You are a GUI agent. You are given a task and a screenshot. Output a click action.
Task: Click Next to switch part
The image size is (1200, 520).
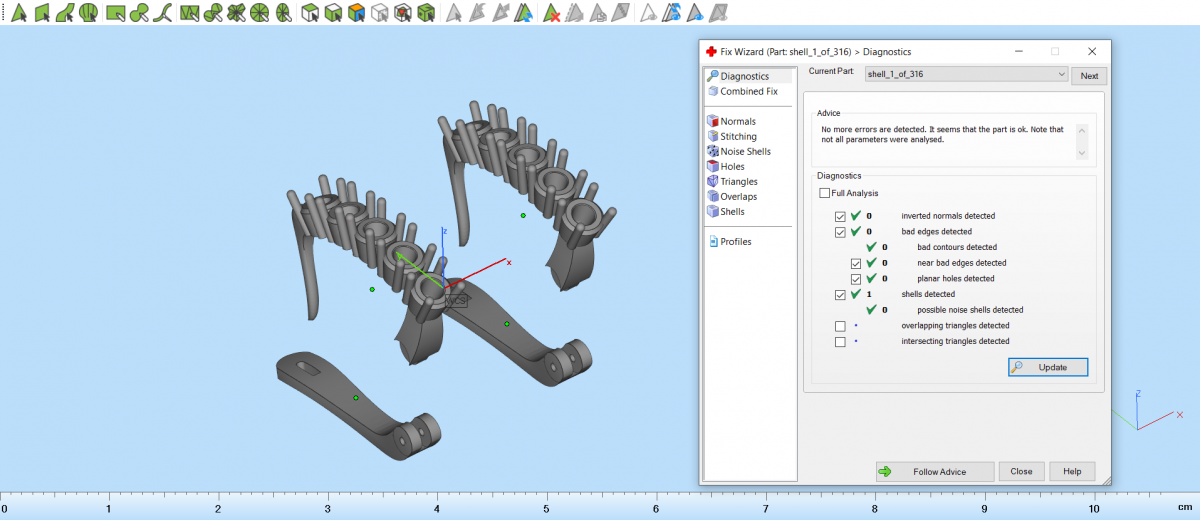[x=1089, y=76]
